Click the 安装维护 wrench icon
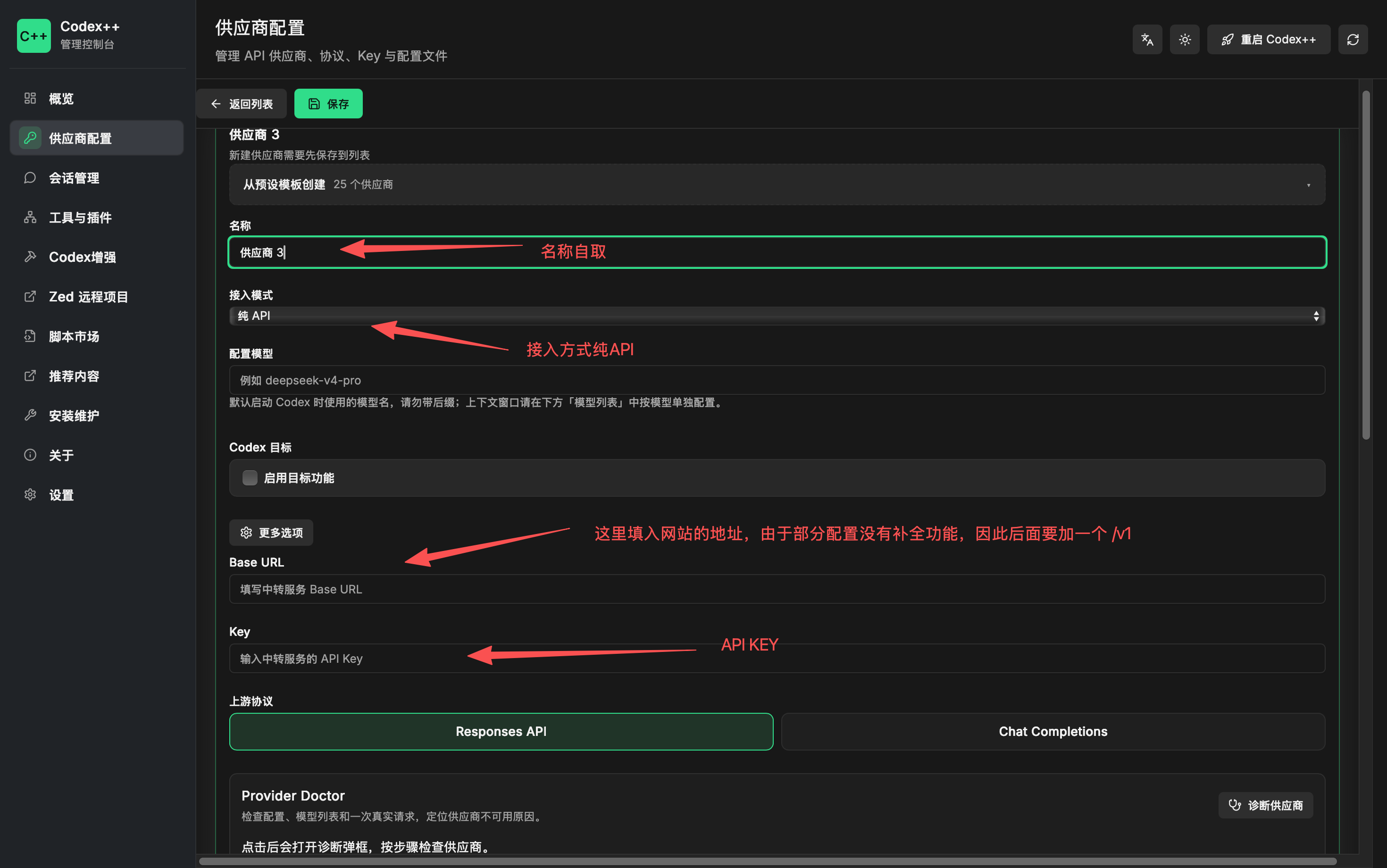 coord(30,415)
